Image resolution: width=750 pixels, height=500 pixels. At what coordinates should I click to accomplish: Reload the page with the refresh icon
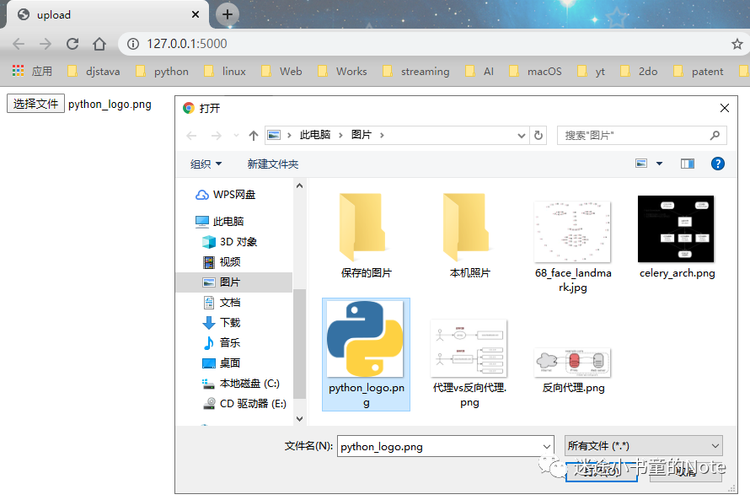pyautogui.click(x=72, y=44)
